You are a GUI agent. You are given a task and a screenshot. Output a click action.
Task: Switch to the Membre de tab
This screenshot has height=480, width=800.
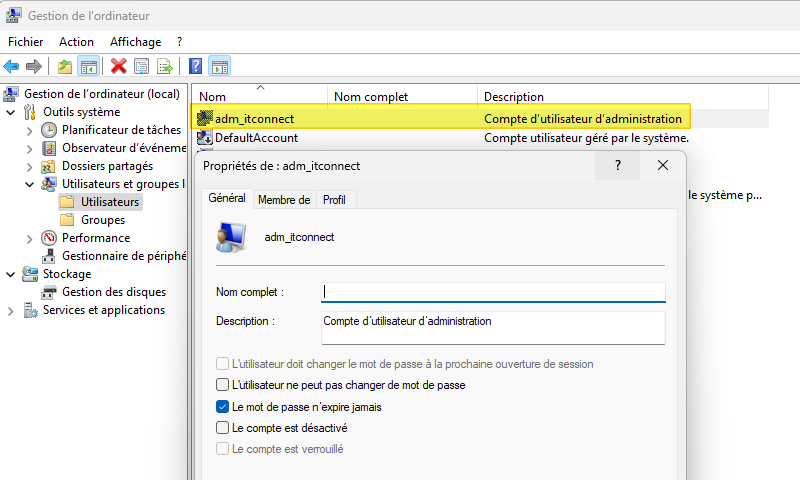[284, 200]
